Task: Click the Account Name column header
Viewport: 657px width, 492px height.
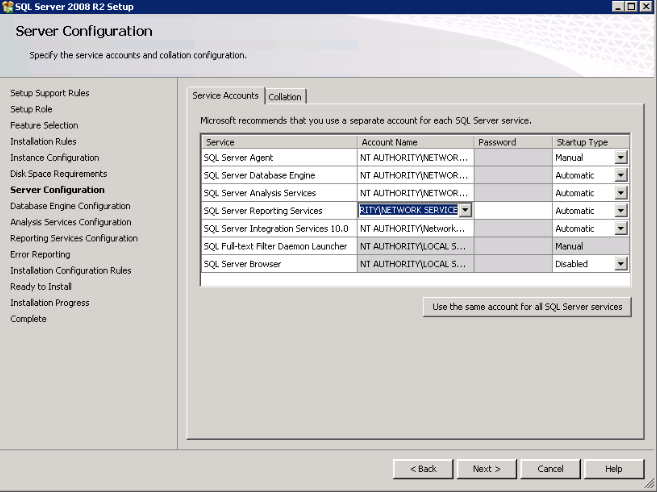Action: click(415, 142)
